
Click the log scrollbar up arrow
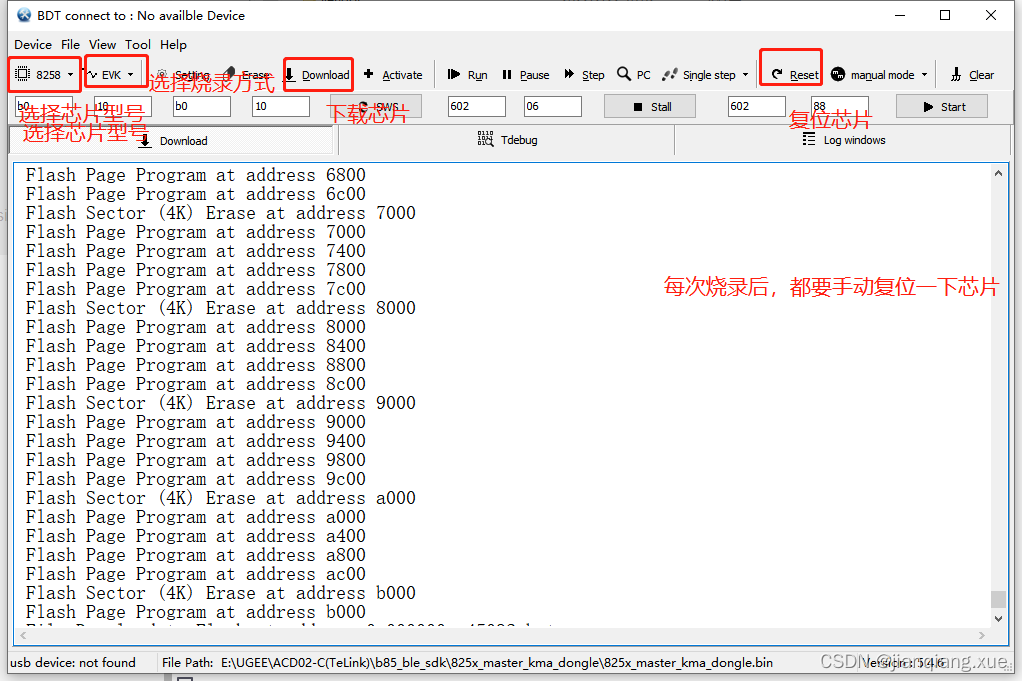(998, 173)
